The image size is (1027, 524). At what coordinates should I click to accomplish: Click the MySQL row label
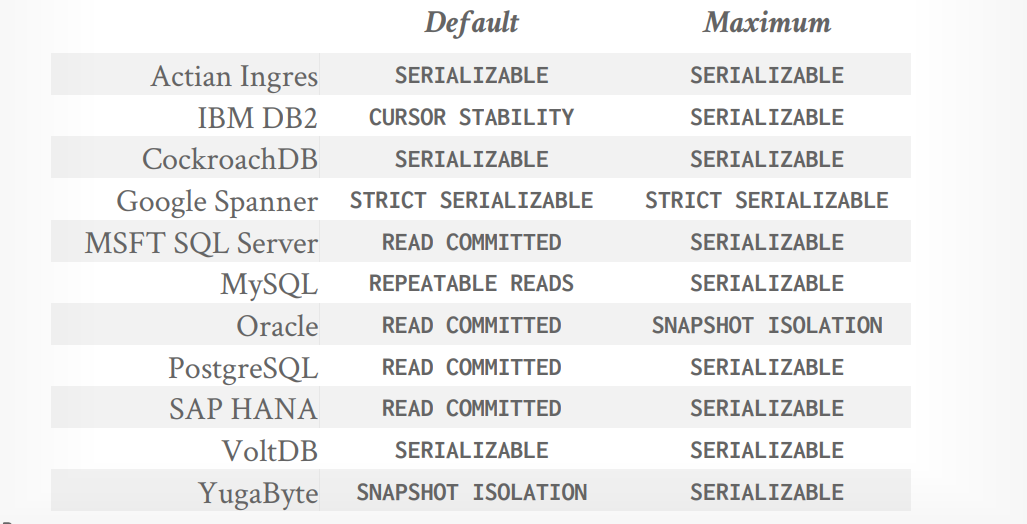coord(269,284)
